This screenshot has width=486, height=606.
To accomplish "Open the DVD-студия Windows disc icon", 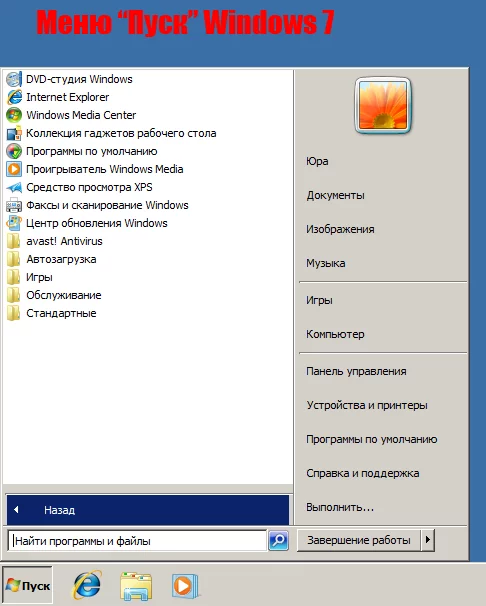I will coord(14,79).
